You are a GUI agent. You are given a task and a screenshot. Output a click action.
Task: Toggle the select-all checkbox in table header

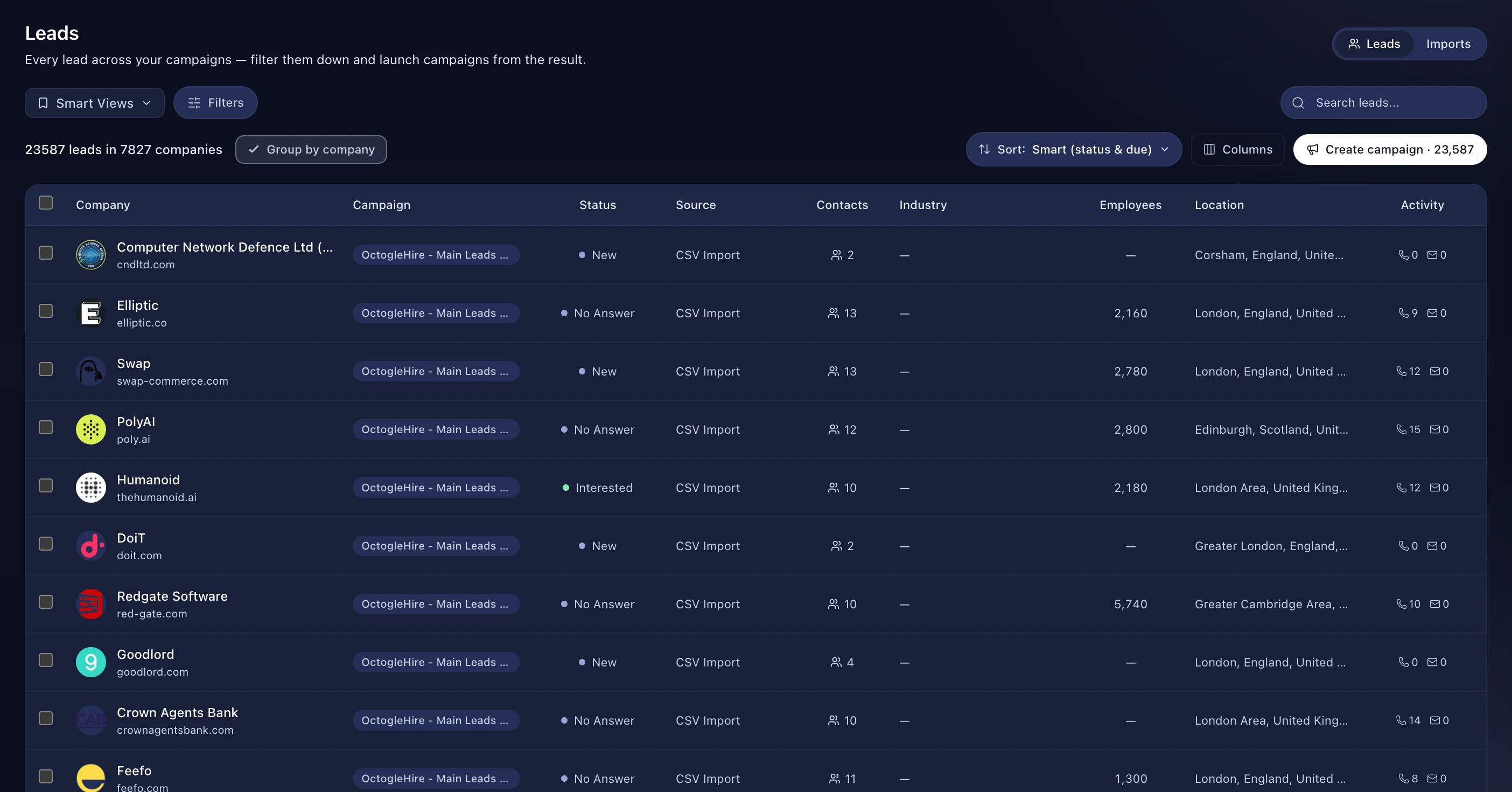click(46, 203)
